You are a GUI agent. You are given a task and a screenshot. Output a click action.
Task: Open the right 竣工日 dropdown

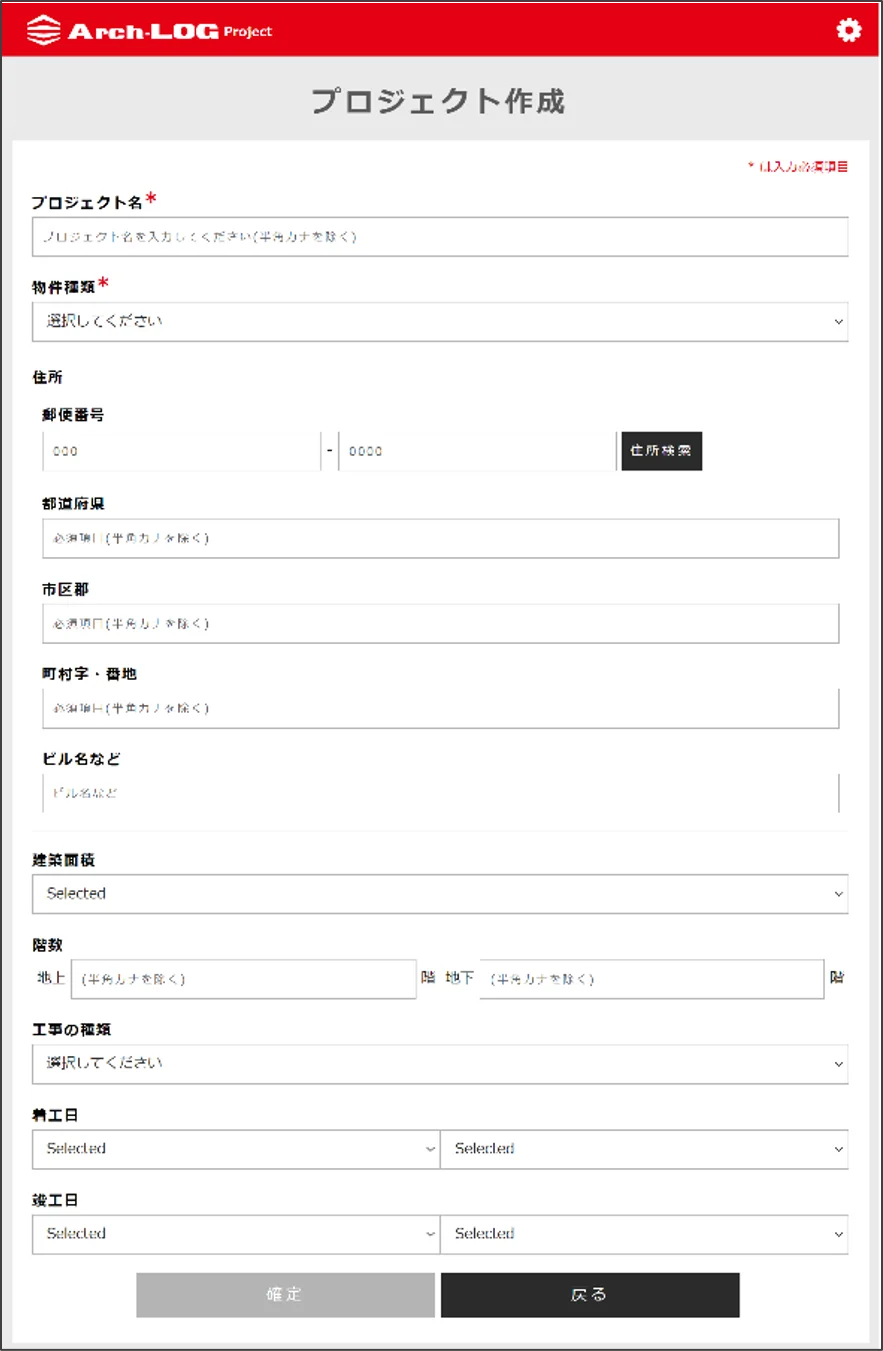tap(645, 1234)
